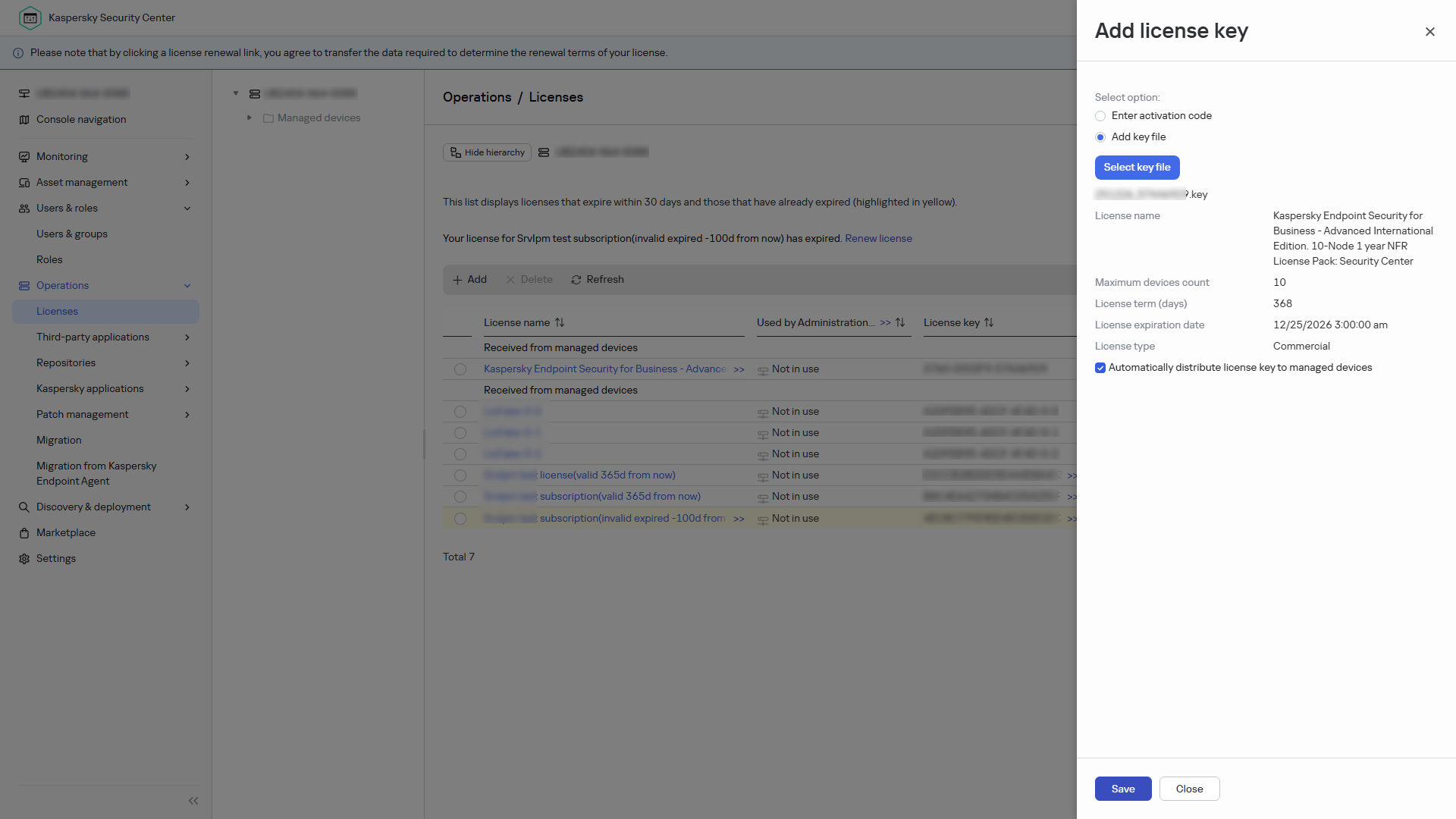This screenshot has width=1456, height=819.
Task: Select Enter activation code radio option
Action: click(1100, 116)
